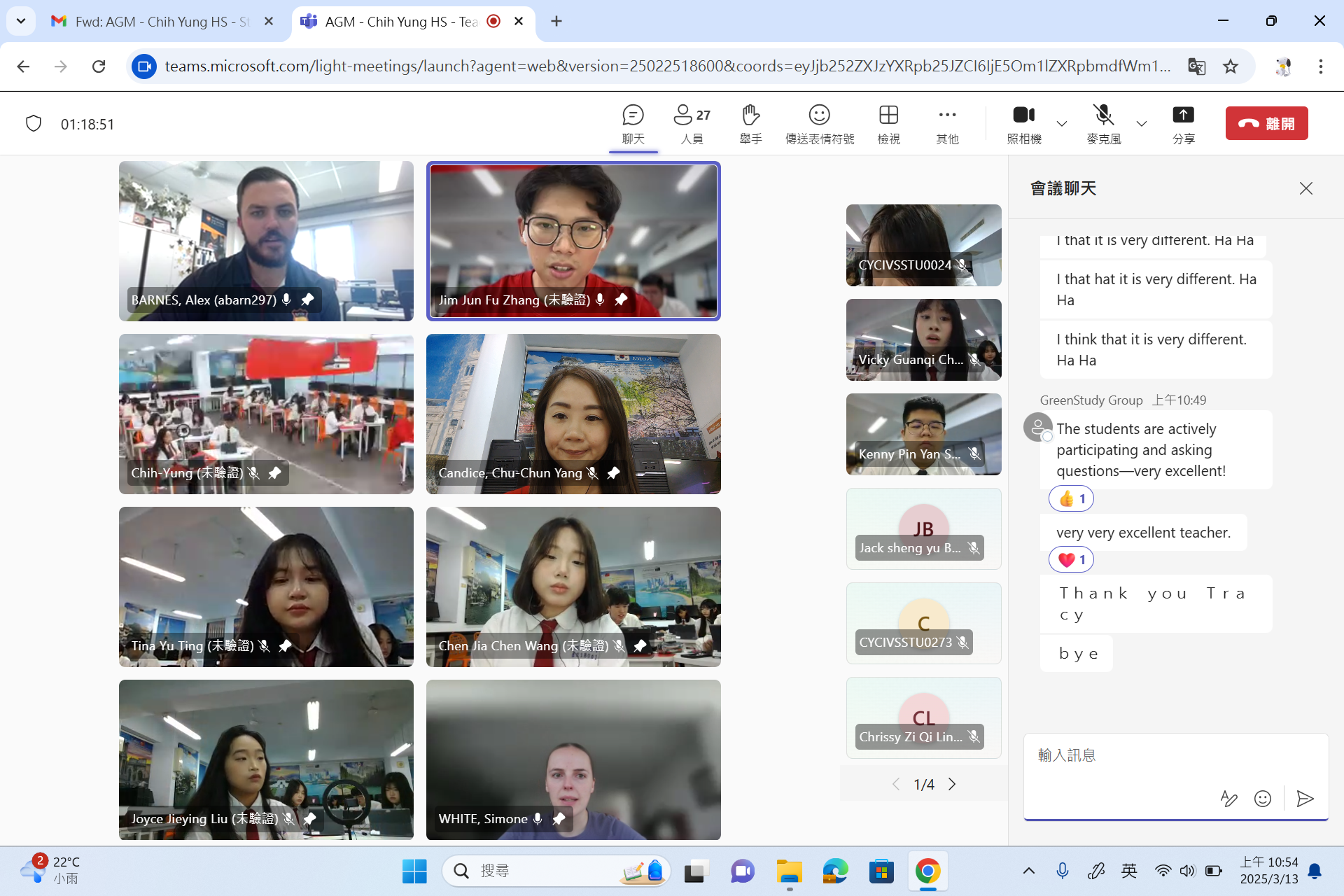
Task: Share your screen with the Share button
Action: [x=1184, y=124]
